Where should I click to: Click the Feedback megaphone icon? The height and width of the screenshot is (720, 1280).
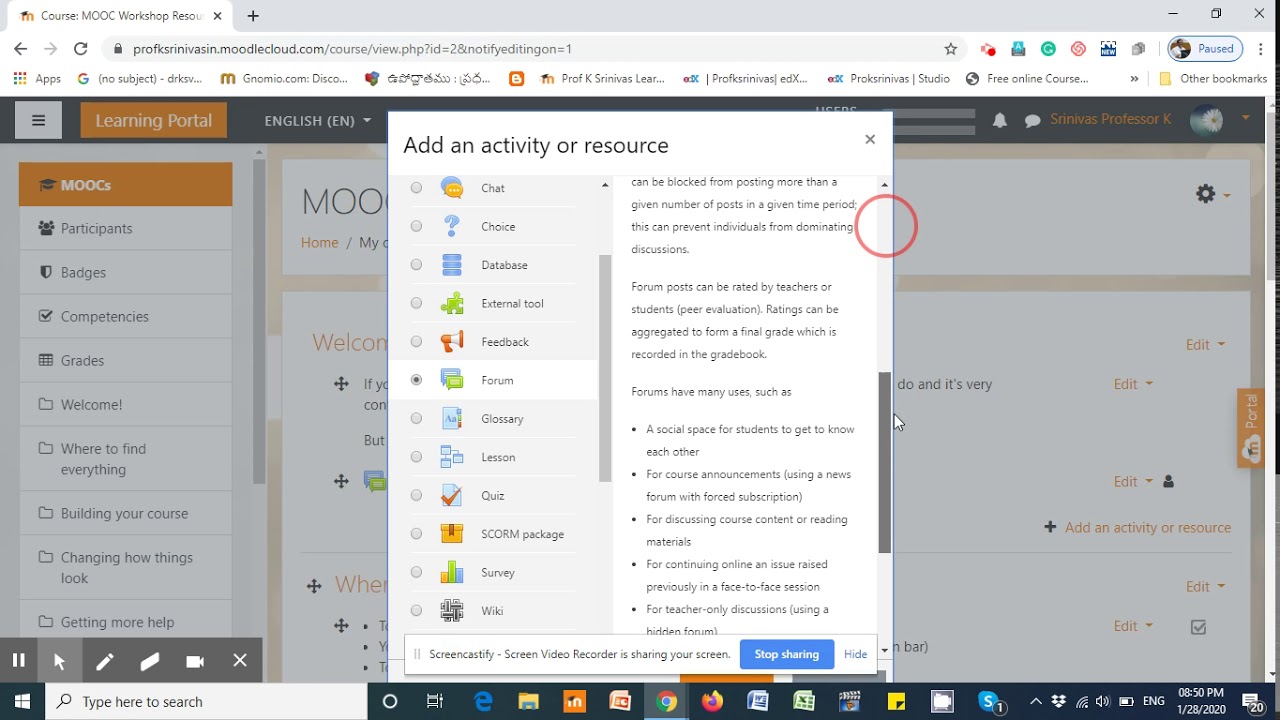click(x=452, y=342)
